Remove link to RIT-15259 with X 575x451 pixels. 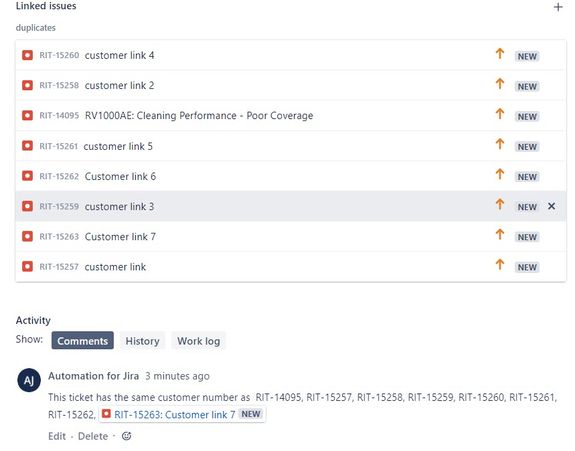[551, 206]
